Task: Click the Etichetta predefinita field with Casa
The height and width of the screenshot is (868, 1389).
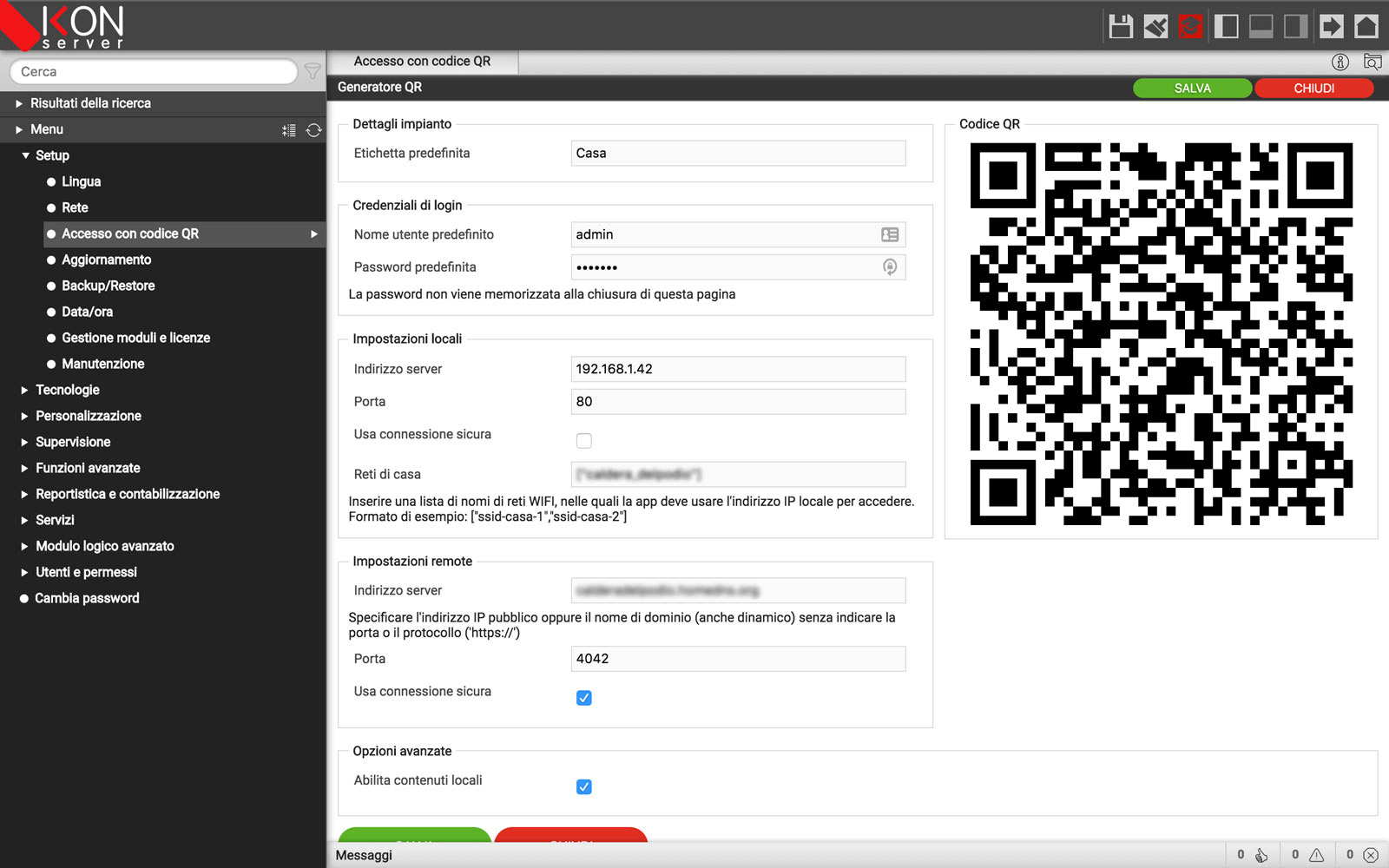Action: pos(738,153)
